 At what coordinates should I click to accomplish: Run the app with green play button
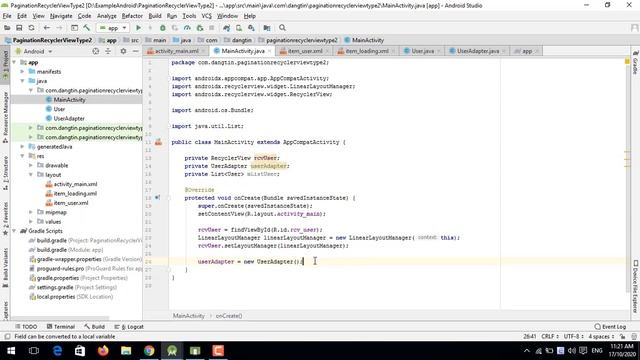tap(138, 28)
